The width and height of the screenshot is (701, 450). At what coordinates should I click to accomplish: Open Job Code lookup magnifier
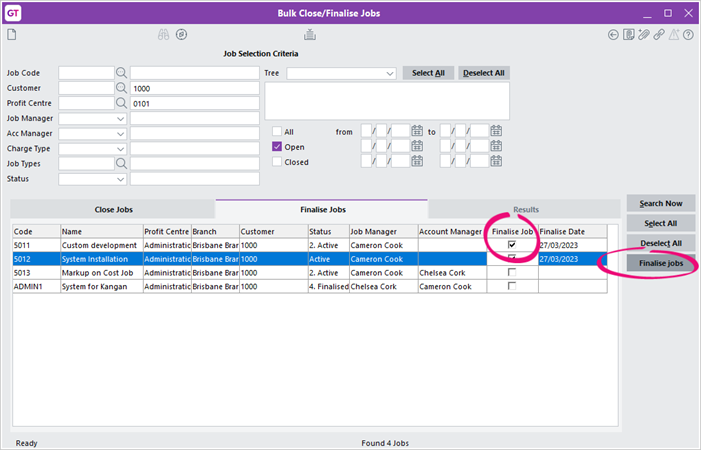click(122, 73)
